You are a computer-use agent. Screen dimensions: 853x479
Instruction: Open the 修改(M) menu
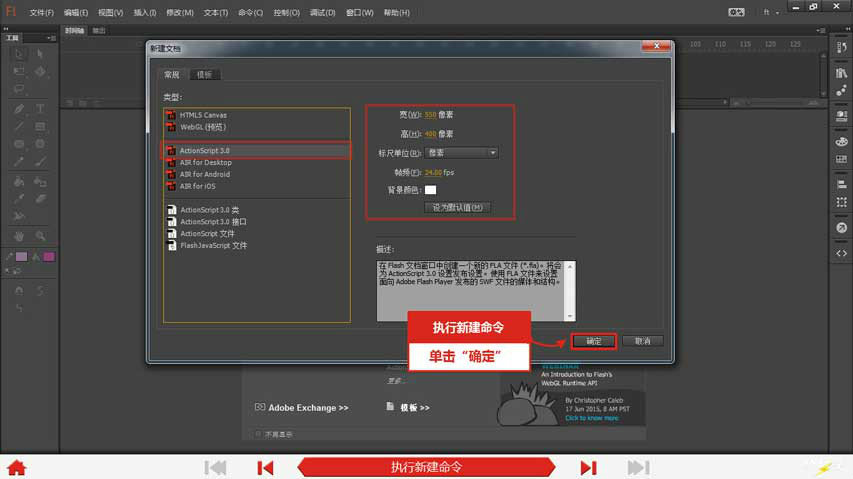[180, 13]
